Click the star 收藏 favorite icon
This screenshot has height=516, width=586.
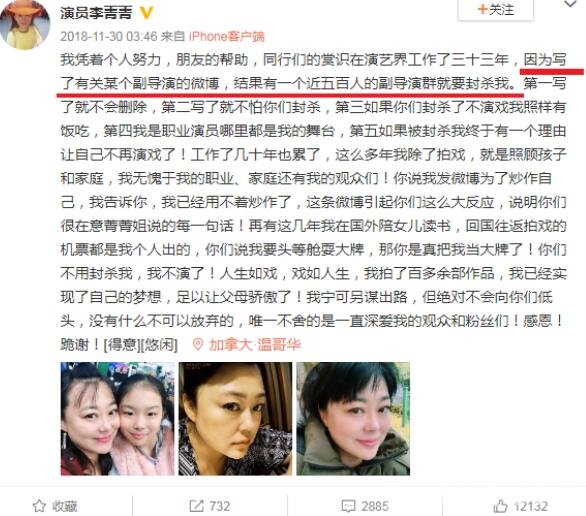(x=39, y=506)
